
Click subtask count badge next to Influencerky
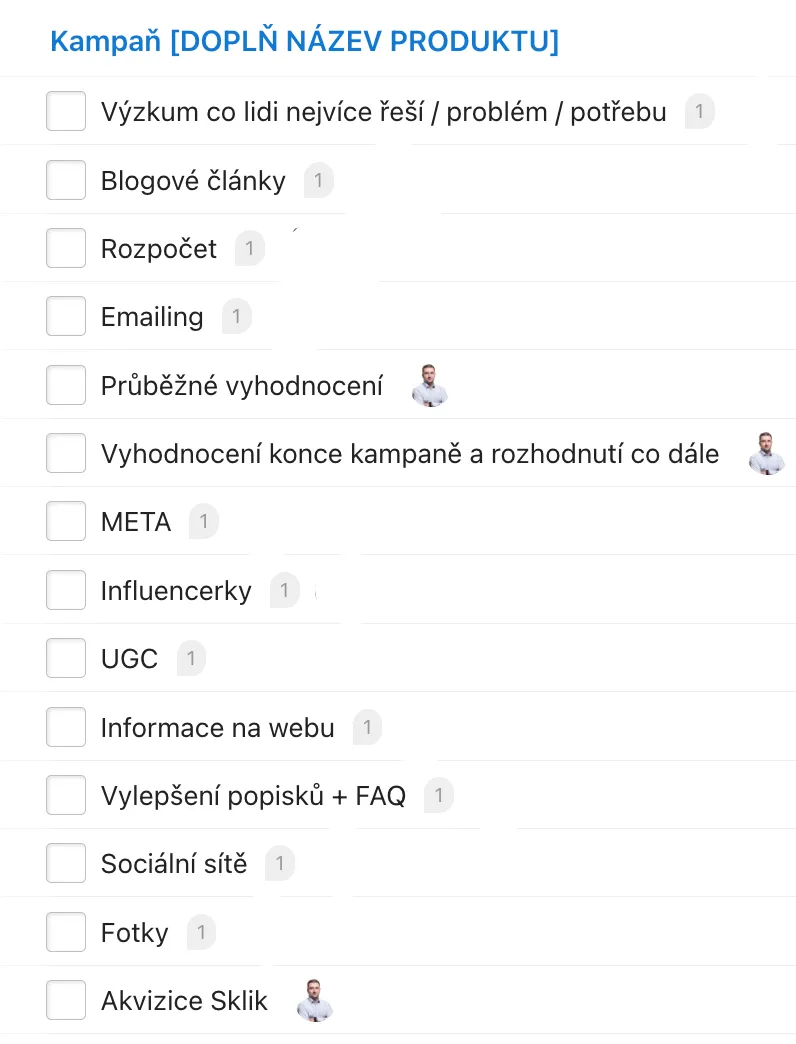284,591
